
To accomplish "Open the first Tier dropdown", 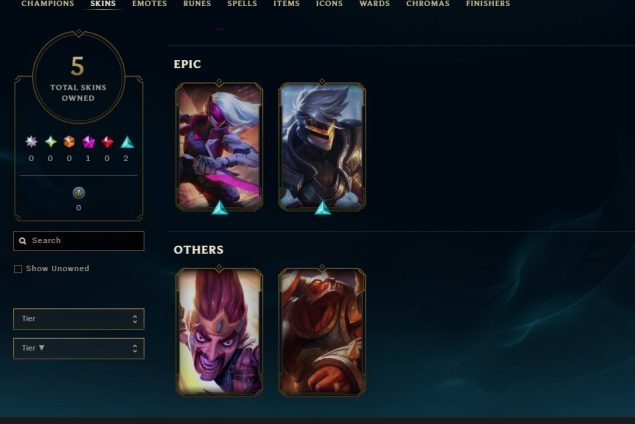I will point(79,319).
